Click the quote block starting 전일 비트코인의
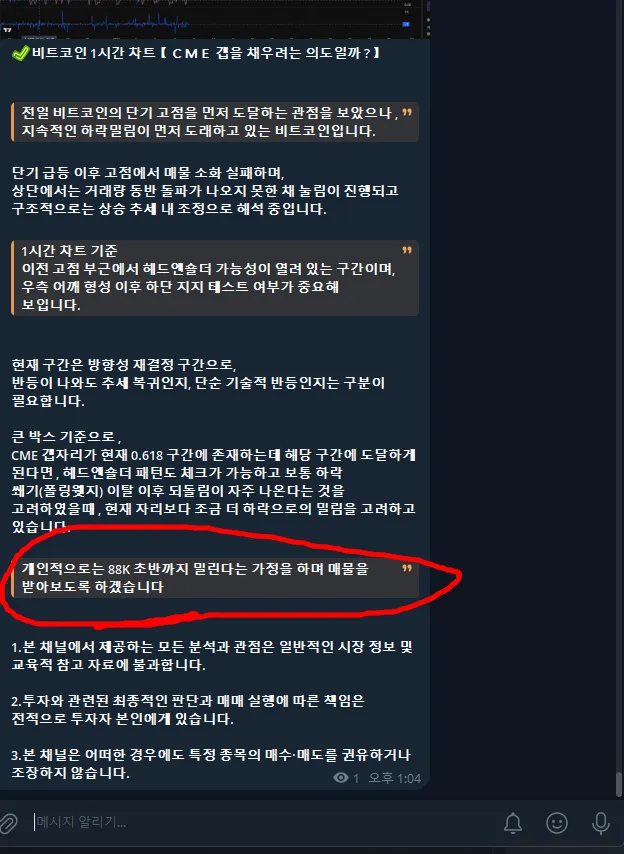 click(215, 122)
